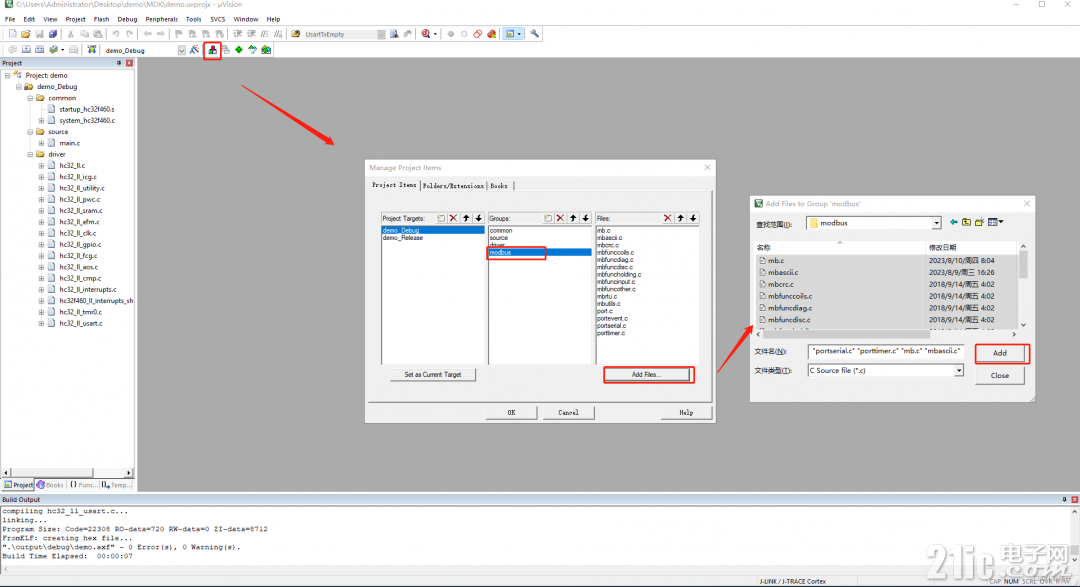Click the Build target icon
The image size is (1080, 587).
click(26, 50)
